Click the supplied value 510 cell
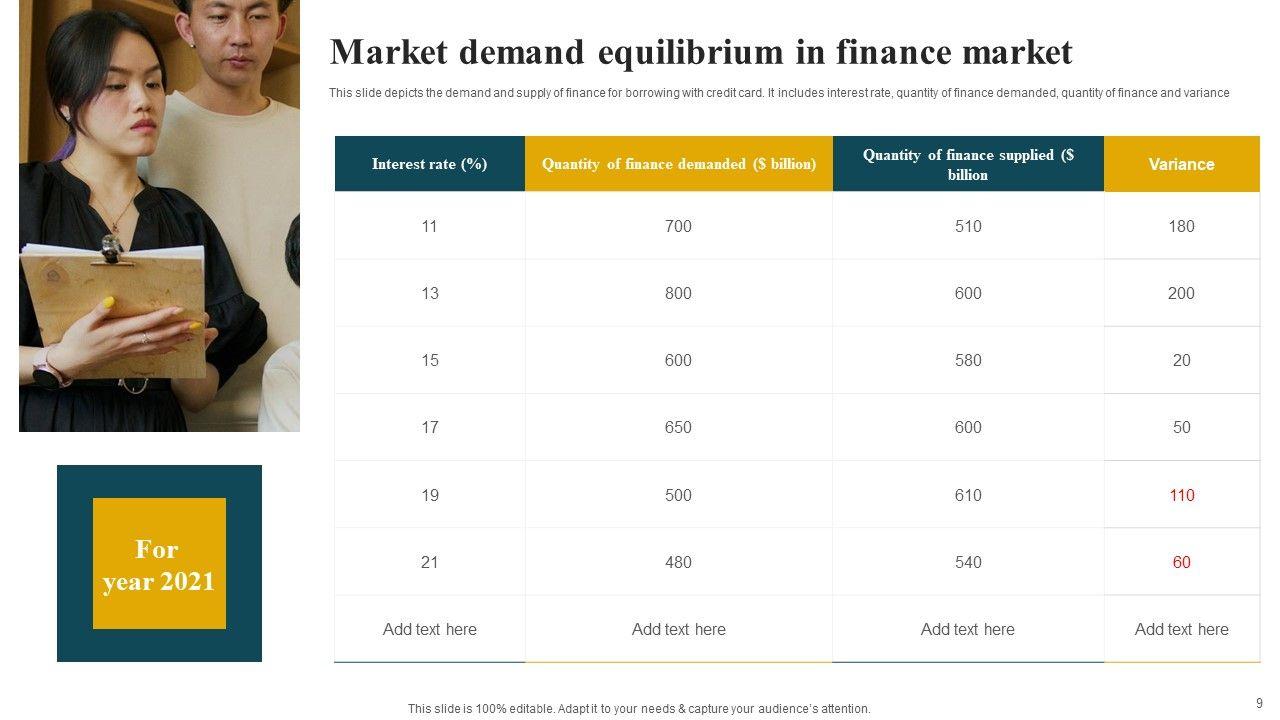 point(967,226)
